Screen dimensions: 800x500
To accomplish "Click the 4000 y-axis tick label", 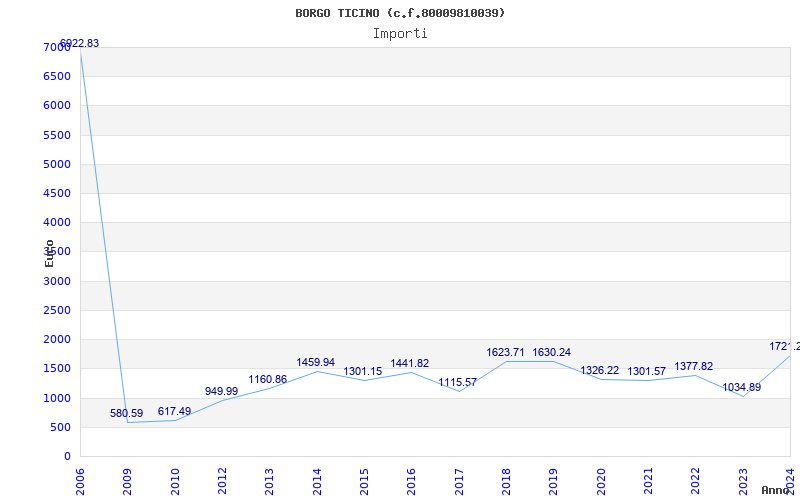I will pyautogui.click(x=58, y=223).
